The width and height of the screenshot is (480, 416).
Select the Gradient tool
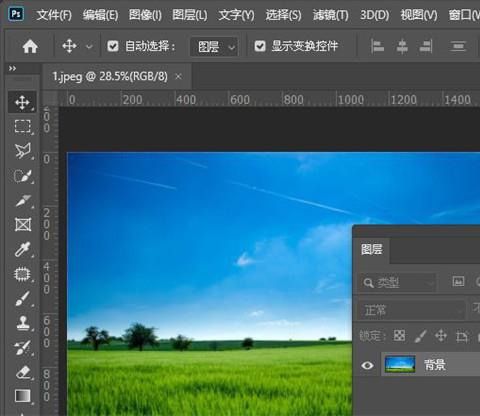tap(23, 396)
